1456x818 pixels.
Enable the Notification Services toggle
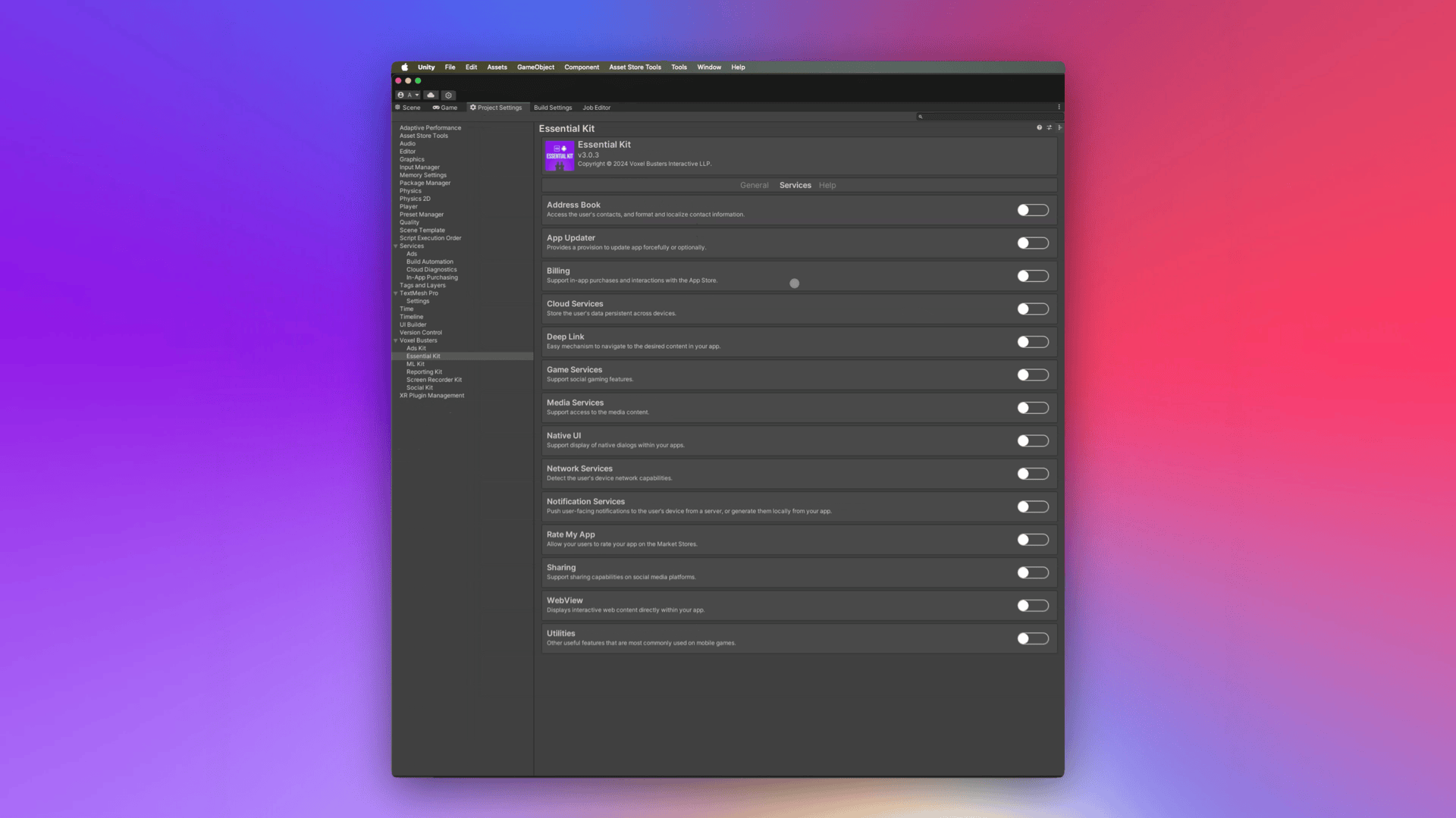pyautogui.click(x=1032, y=506)
